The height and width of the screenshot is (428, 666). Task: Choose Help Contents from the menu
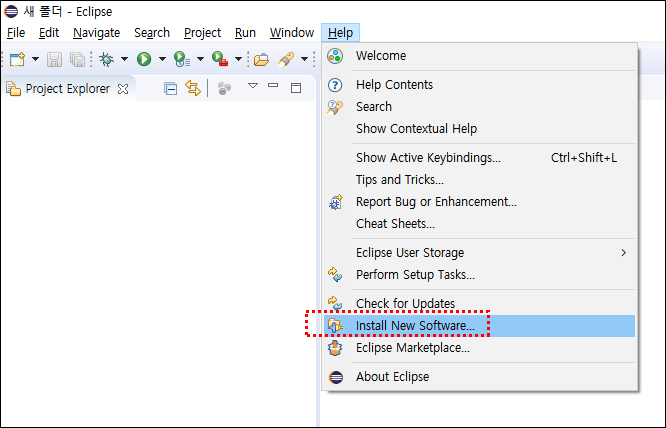coord(480,85)
